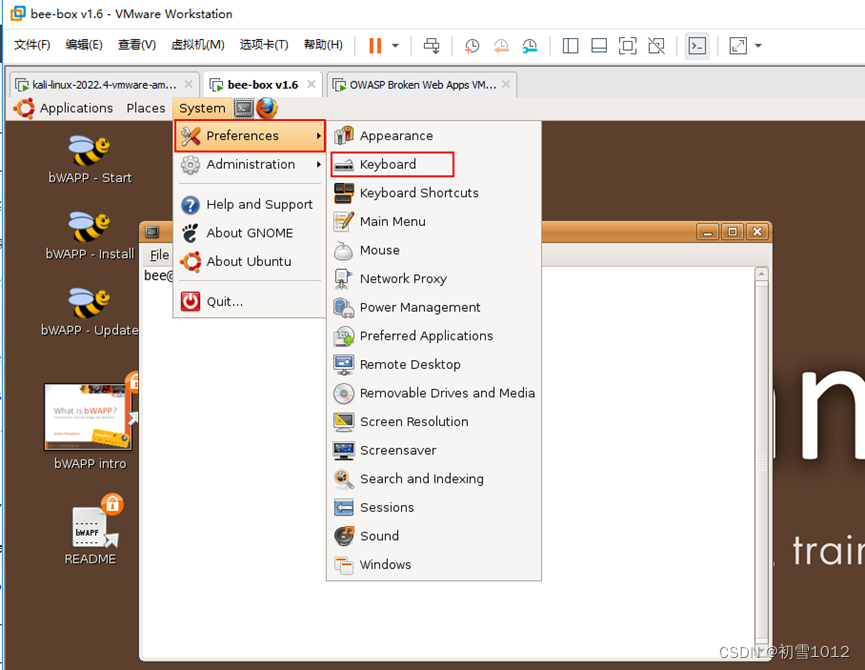Take a snapshot of this virtual machine
The image size is (865, 670).
472,46
